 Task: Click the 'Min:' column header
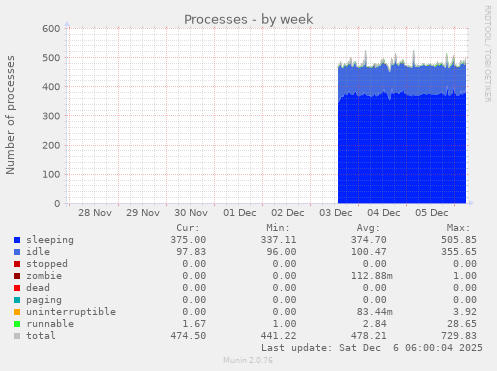pos(278,228)
